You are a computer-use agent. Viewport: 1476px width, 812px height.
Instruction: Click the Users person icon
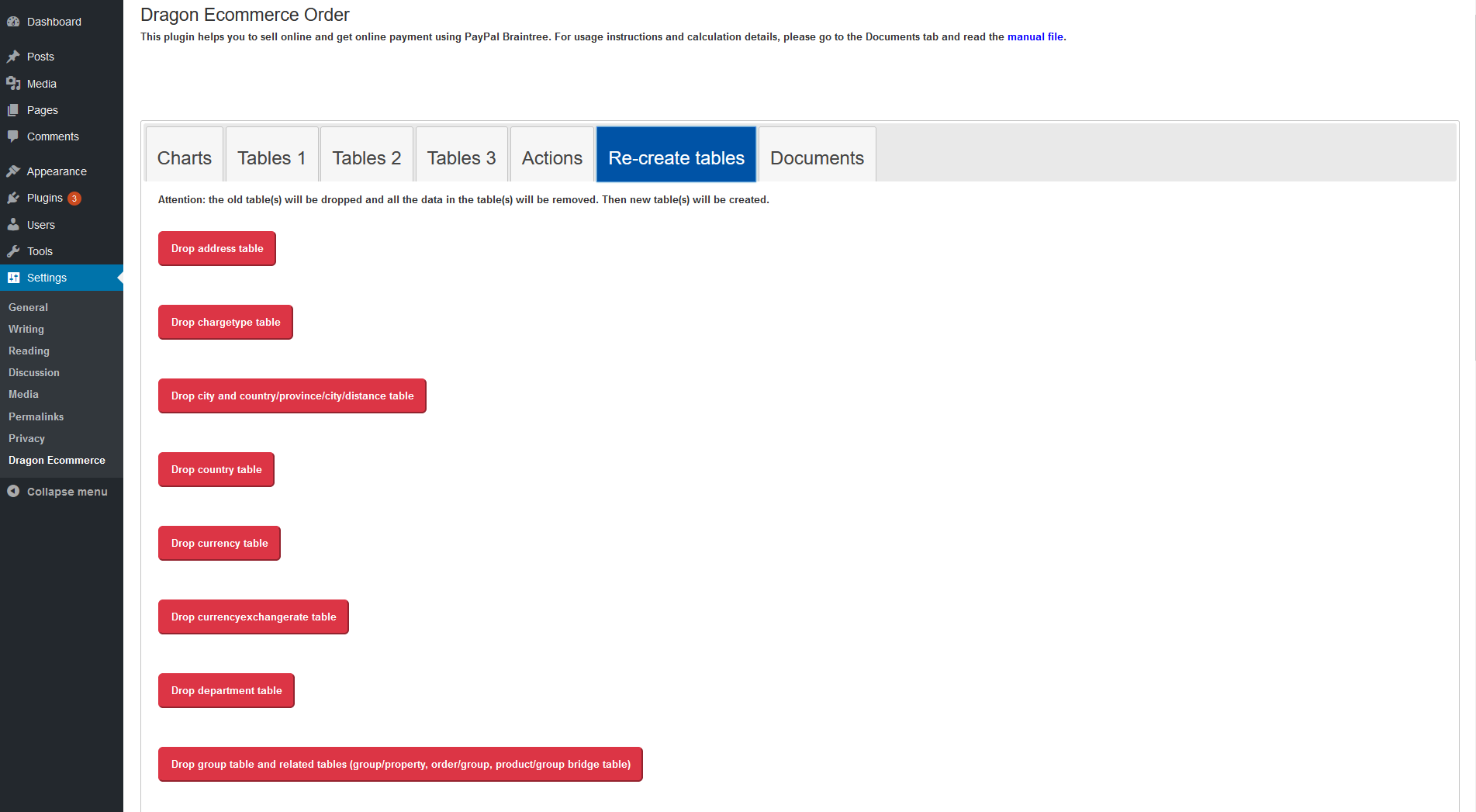(x=13, y=225)
